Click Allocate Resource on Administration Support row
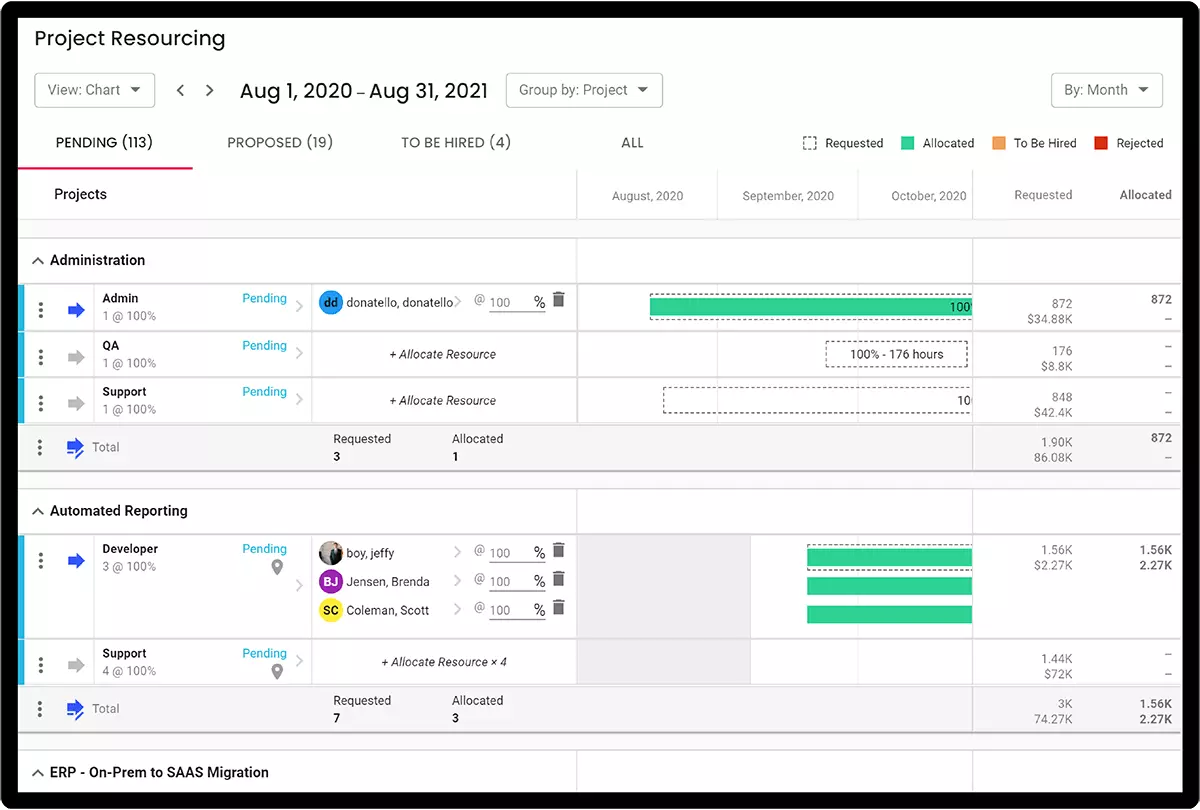The image size is (1200, 810). click(442, 400)
